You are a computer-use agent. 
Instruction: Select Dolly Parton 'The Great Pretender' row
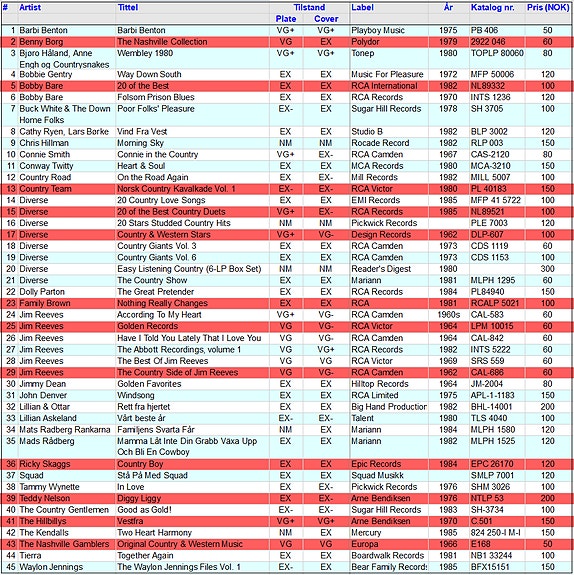tap(287, 292)
